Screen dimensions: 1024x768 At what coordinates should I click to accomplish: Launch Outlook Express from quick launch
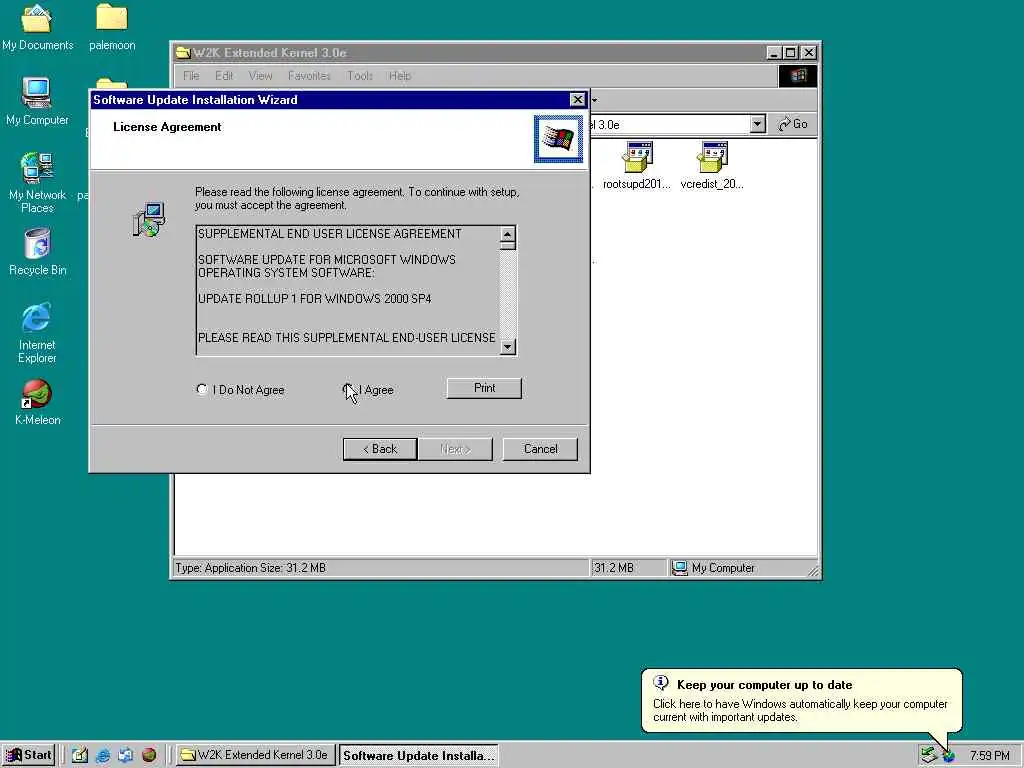tap(125, 756)
